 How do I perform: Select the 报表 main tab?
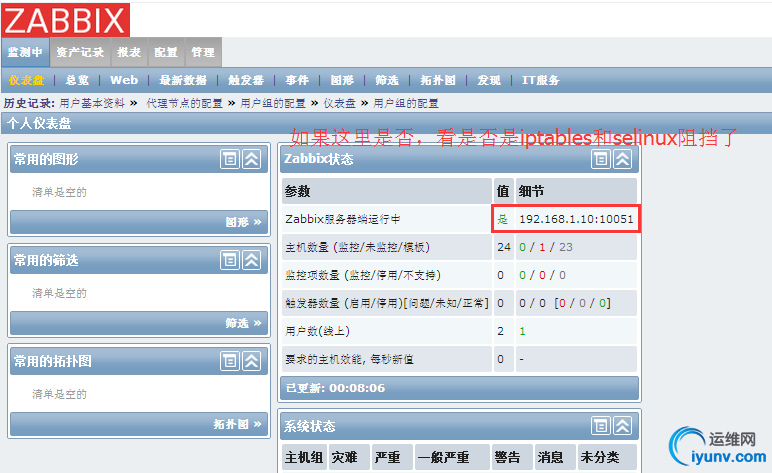pyautogui.click(x=129, y=52)
